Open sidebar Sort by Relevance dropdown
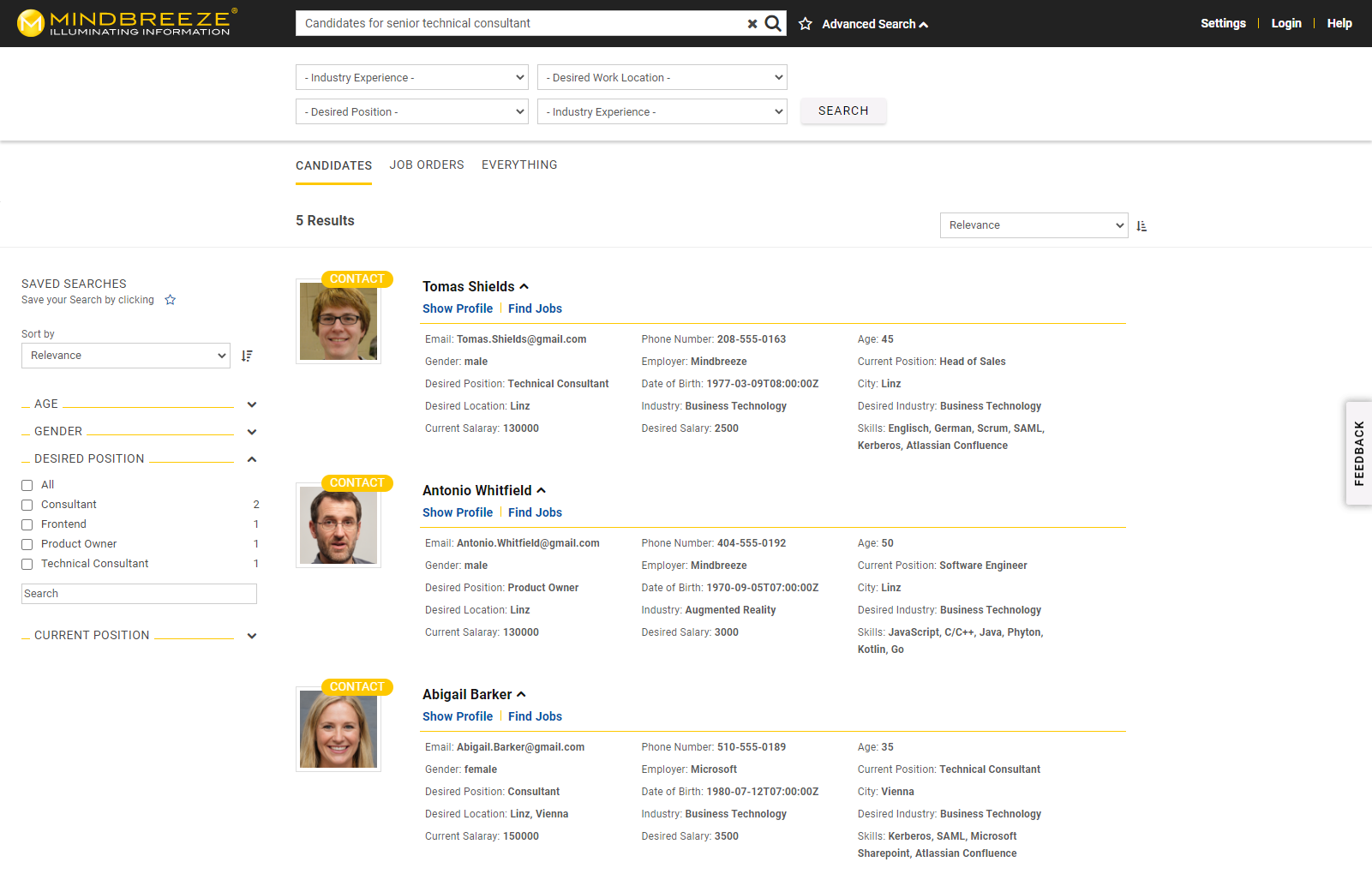 [x=126, y=356]
